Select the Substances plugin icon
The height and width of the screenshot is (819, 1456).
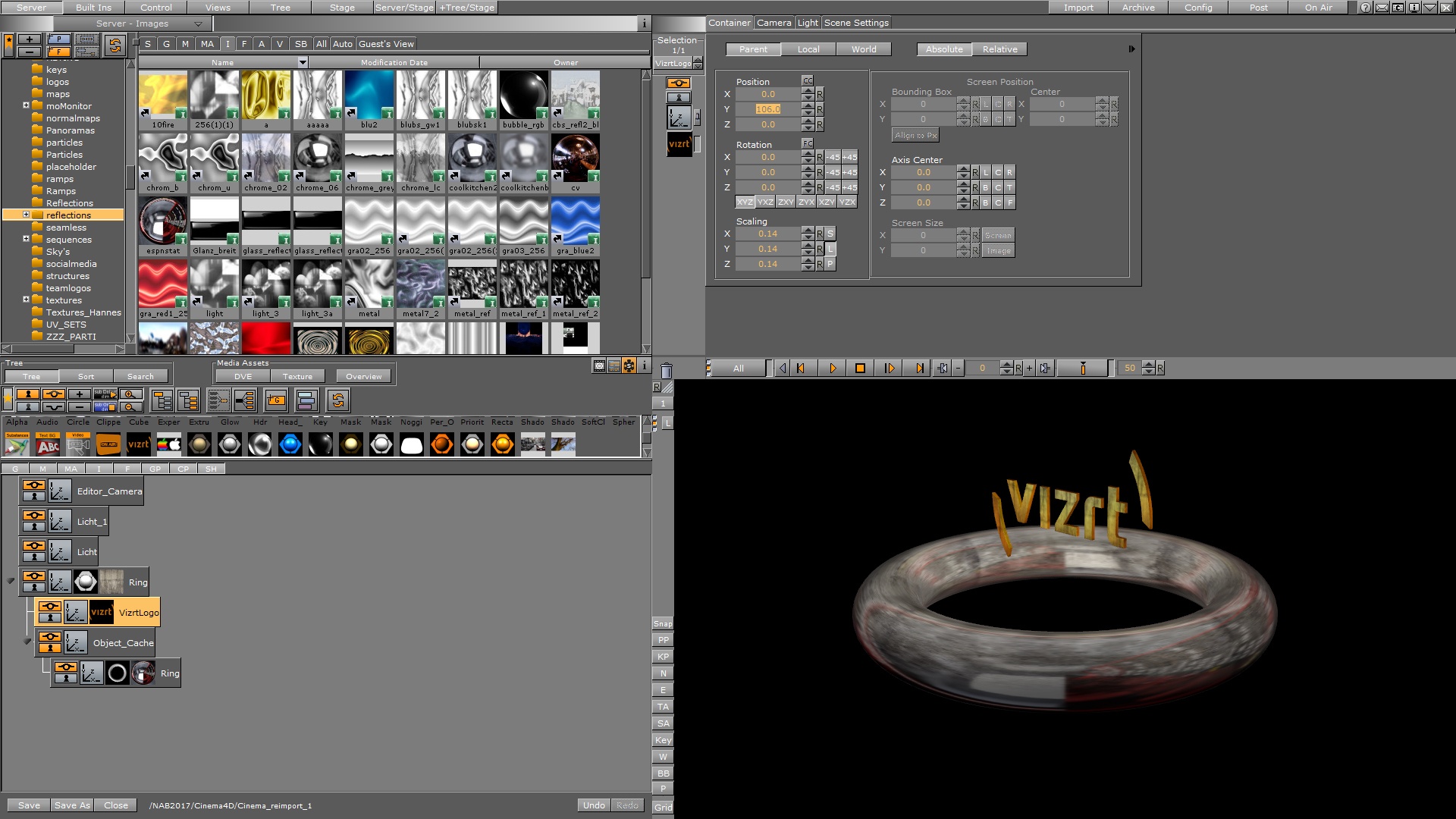point(17,444)
